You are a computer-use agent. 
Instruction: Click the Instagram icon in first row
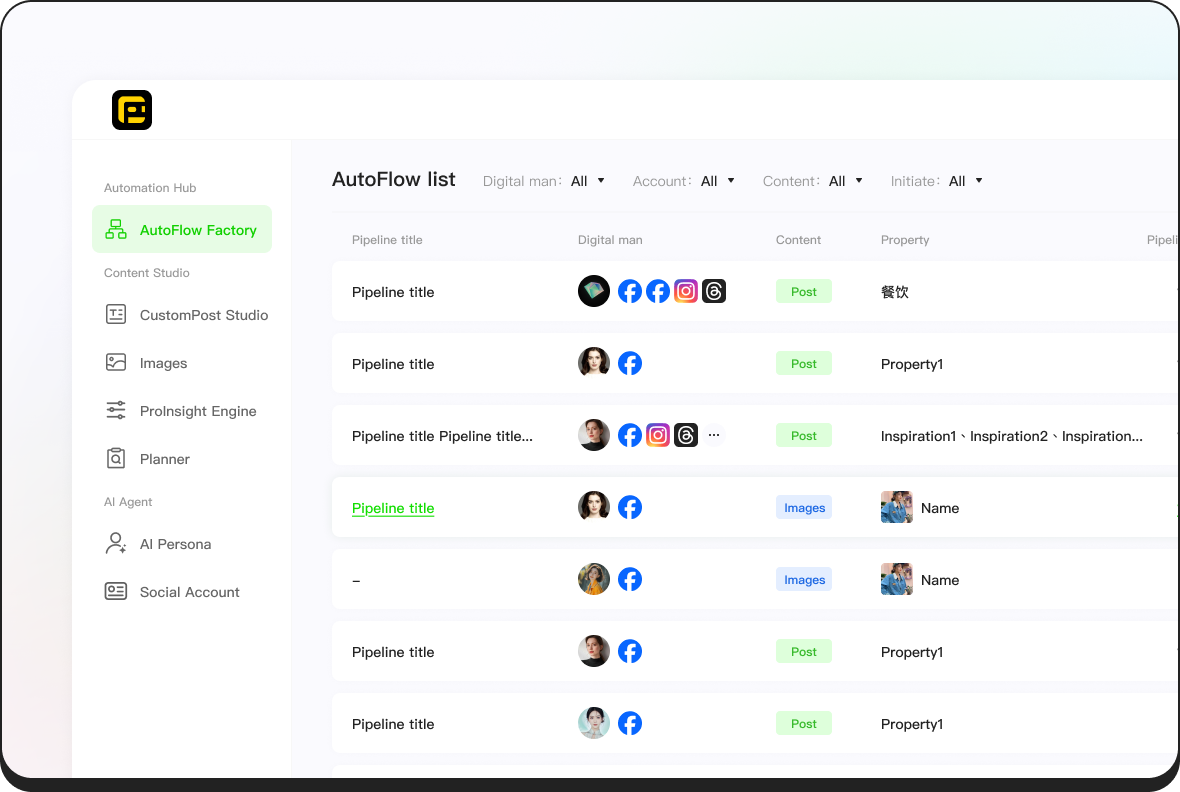point(686,291)
